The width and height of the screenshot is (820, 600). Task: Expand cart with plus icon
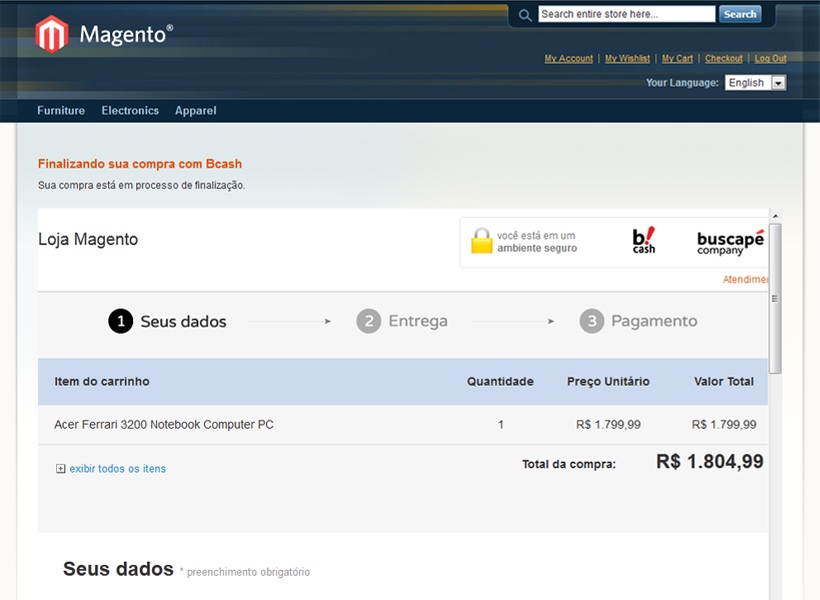(x=61, y=468)
